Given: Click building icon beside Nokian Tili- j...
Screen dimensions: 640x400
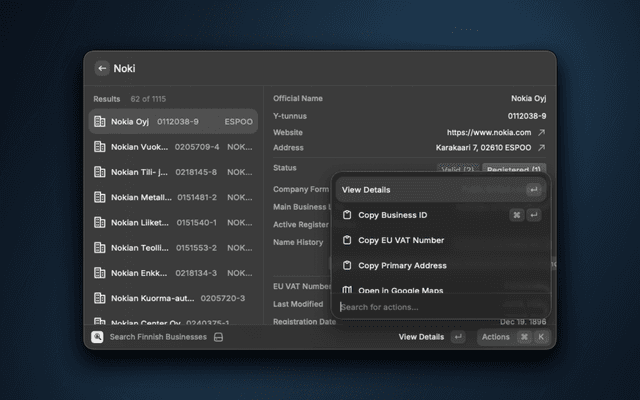Looking at the screenshot, I should tap(100, 172).
